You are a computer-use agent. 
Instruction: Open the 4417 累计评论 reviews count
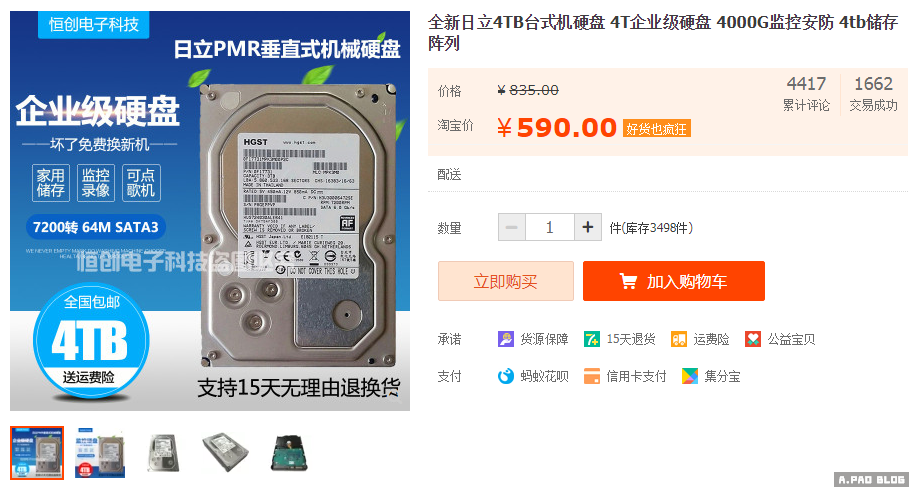coord(806,93)
